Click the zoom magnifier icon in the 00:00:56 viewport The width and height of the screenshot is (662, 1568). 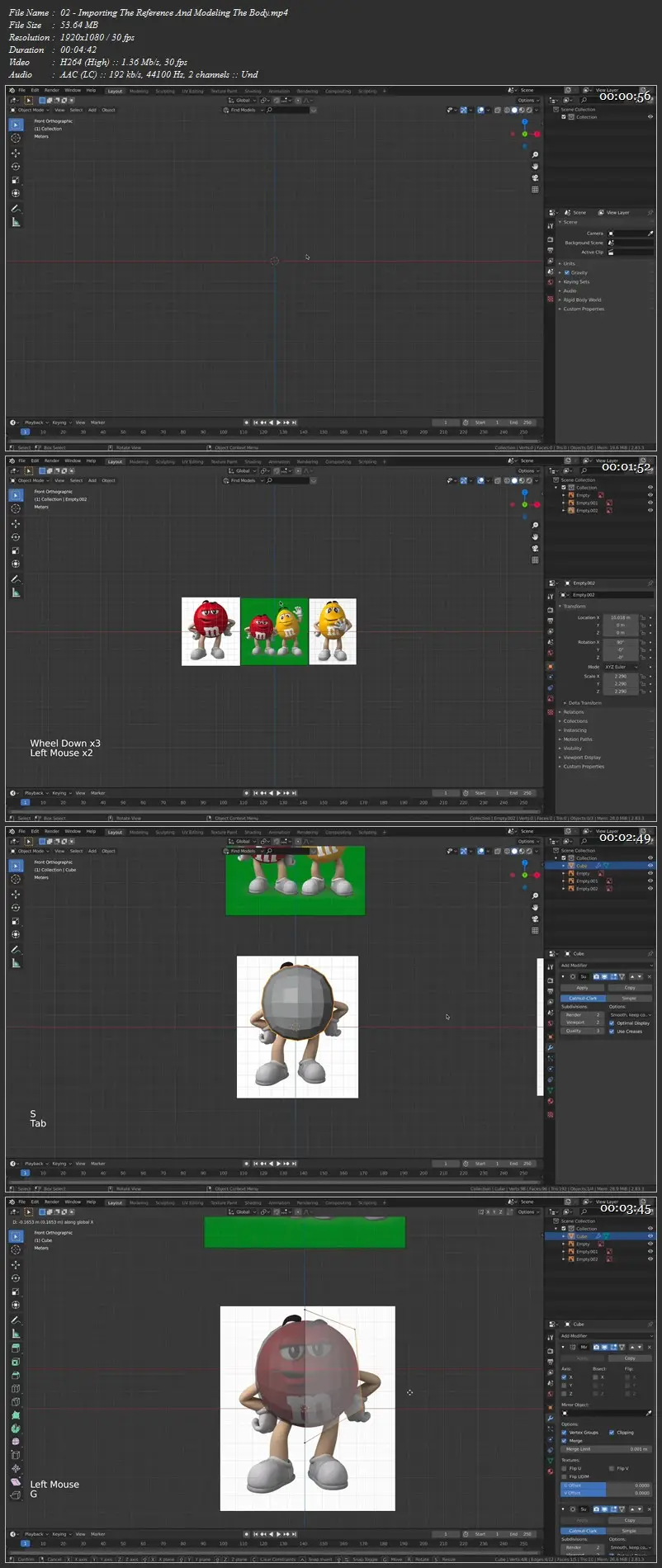click(535, 155)
